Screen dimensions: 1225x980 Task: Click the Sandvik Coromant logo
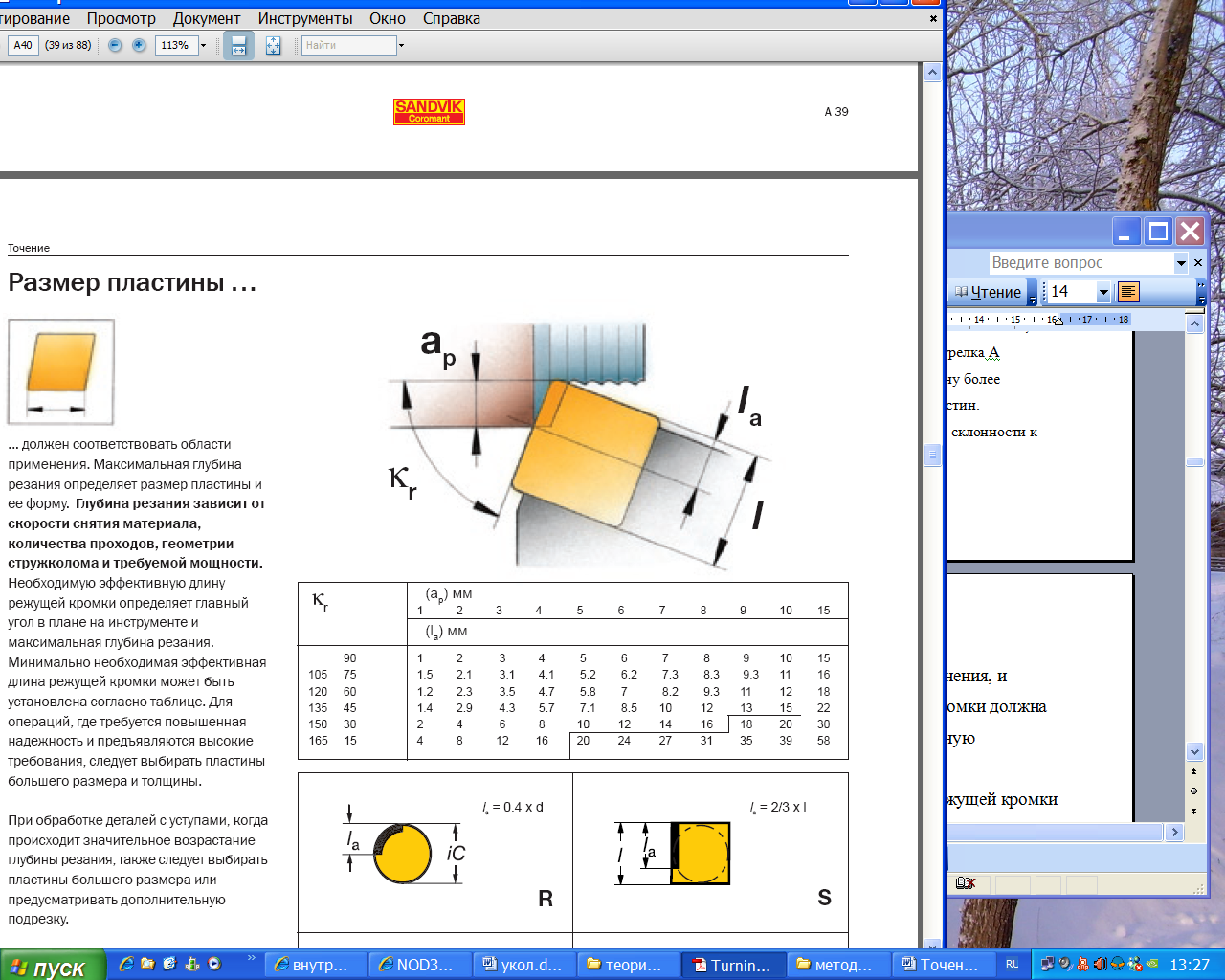pos(429,112)
